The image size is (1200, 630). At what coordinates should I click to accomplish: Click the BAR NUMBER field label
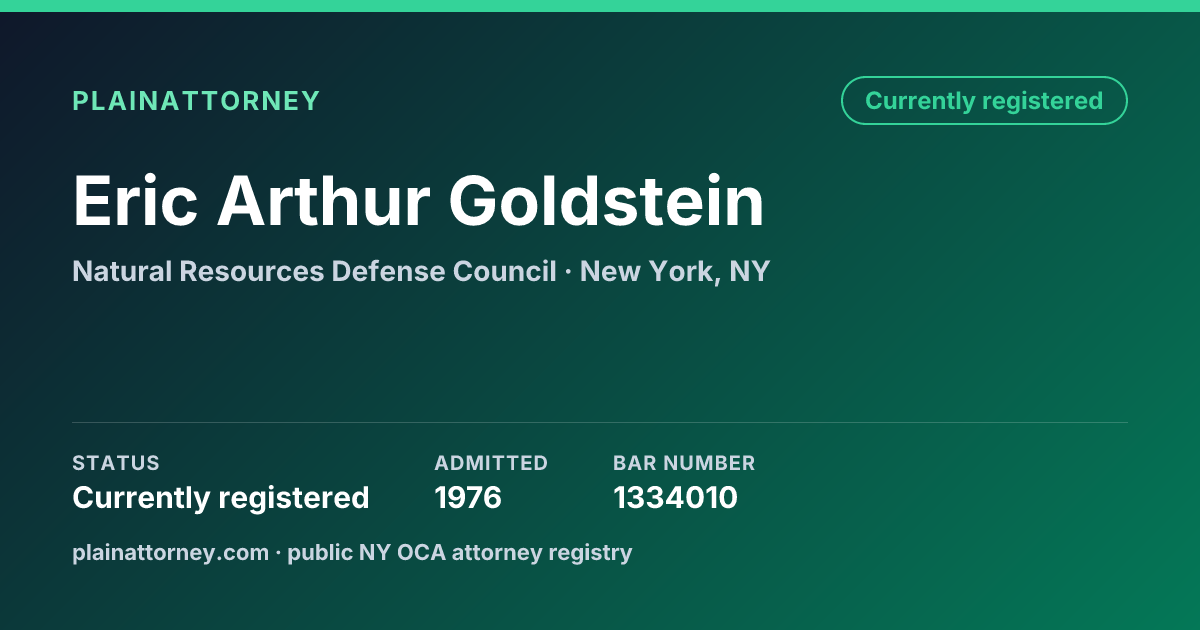click(684, 463)
